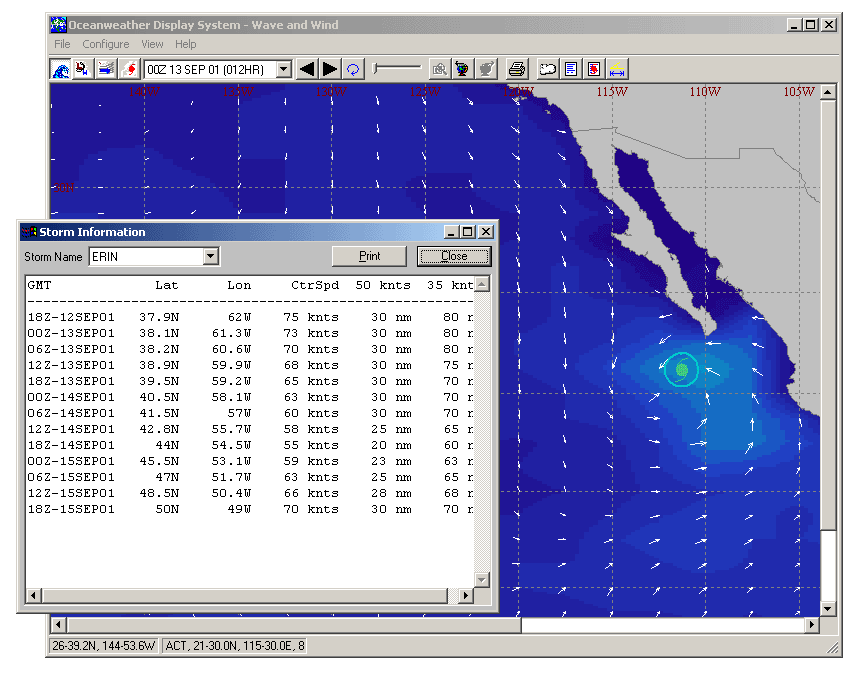This screenshot has height=678, width=862.
Task: Click the 110W longitude label on map
Action: tap(705, 92)
